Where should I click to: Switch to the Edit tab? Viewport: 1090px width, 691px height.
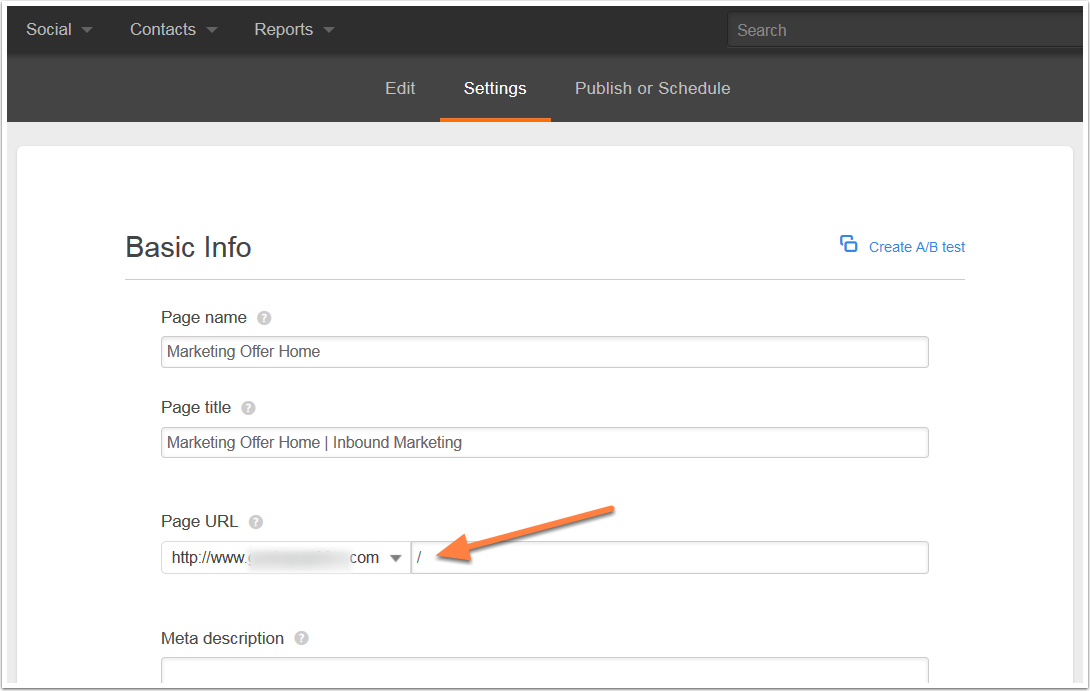point(400,88)
